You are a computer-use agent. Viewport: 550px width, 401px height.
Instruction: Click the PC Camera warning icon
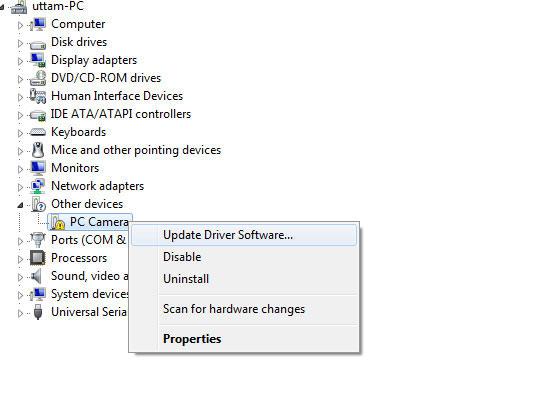click(x=57, y=222)
